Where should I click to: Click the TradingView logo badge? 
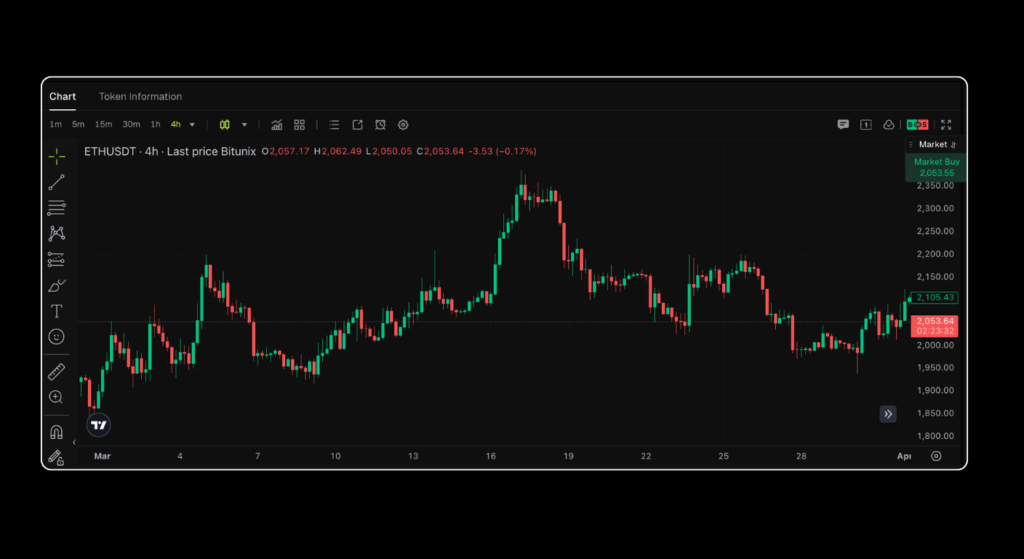pos(99,425)
